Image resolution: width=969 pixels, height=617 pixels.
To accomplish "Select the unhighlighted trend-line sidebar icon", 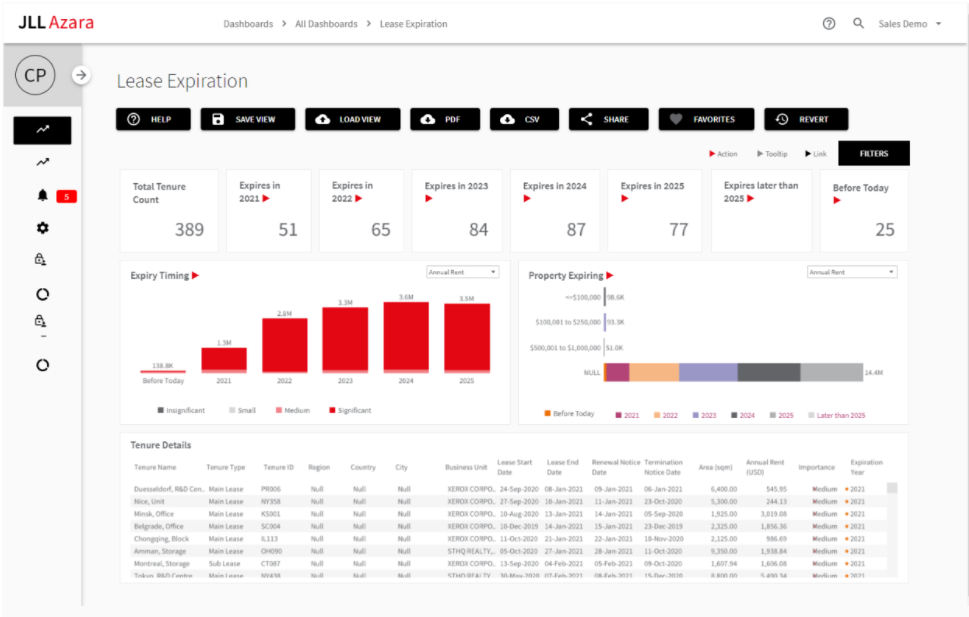I will 43,162.
